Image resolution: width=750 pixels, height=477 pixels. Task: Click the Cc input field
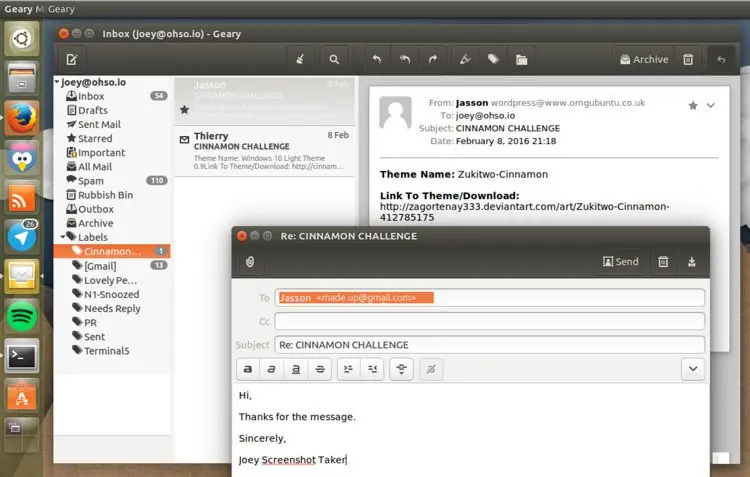pyautogui.click(x=489, y=321)
